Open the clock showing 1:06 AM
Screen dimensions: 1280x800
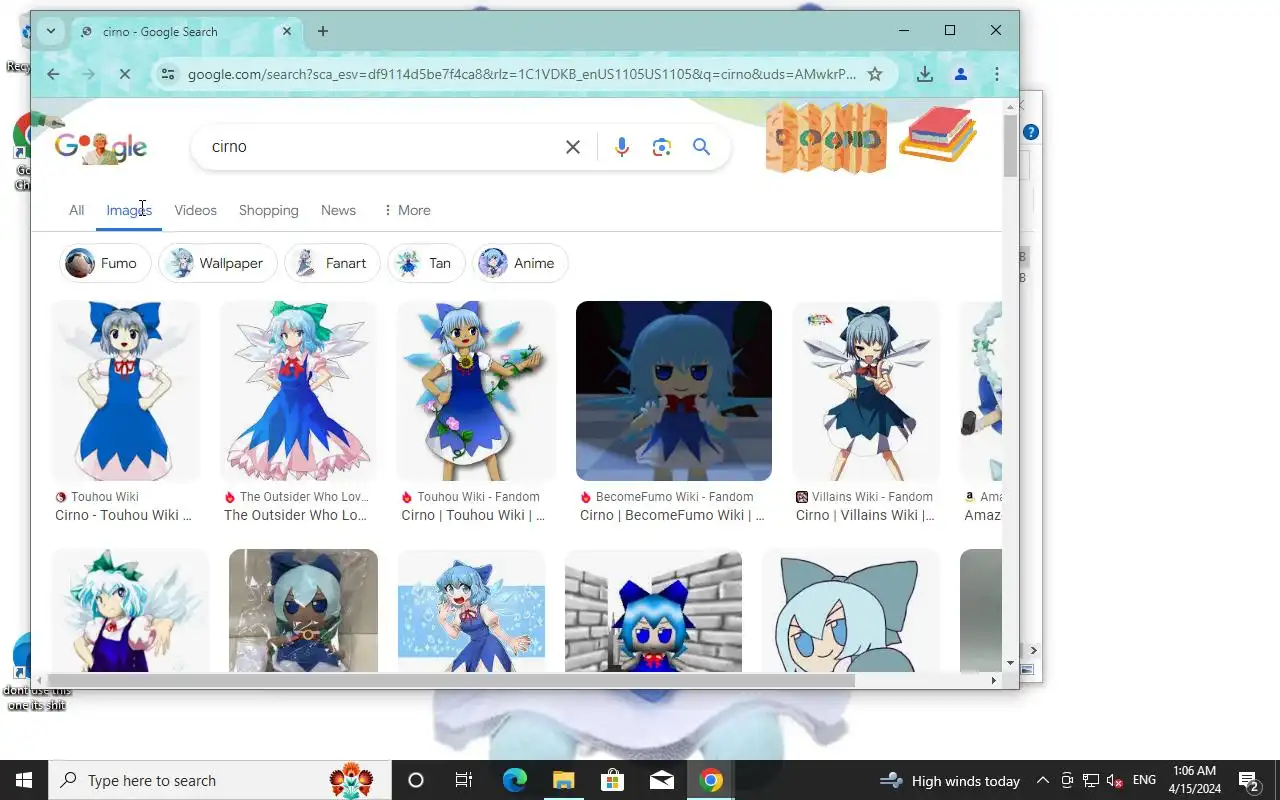tap(1195, 780)
